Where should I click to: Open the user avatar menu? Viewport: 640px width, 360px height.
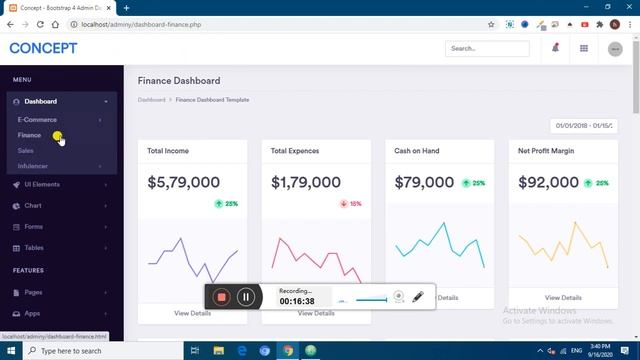pos(615,49)
